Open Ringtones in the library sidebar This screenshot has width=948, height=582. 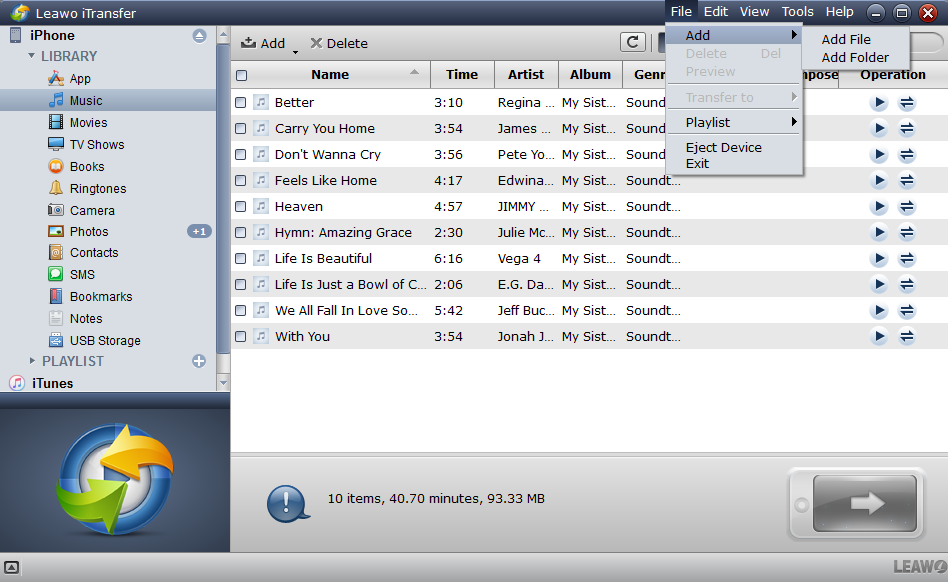point(97,189)
